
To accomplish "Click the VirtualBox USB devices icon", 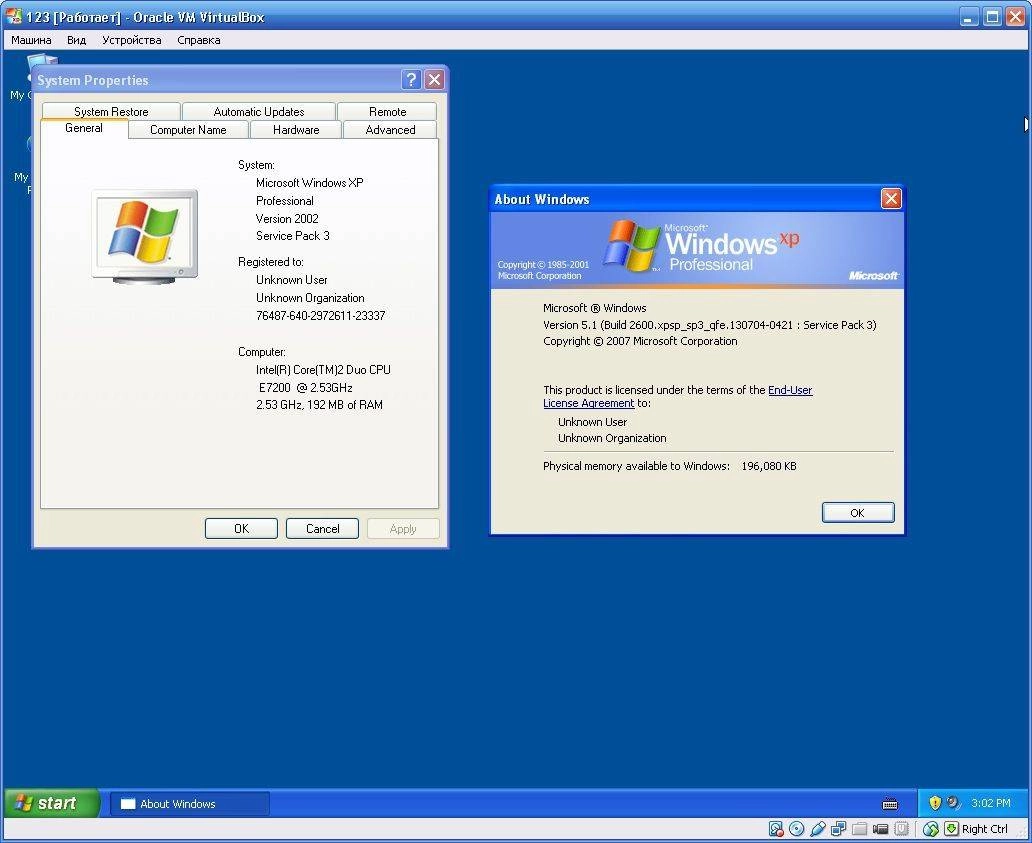I will 817,829.
